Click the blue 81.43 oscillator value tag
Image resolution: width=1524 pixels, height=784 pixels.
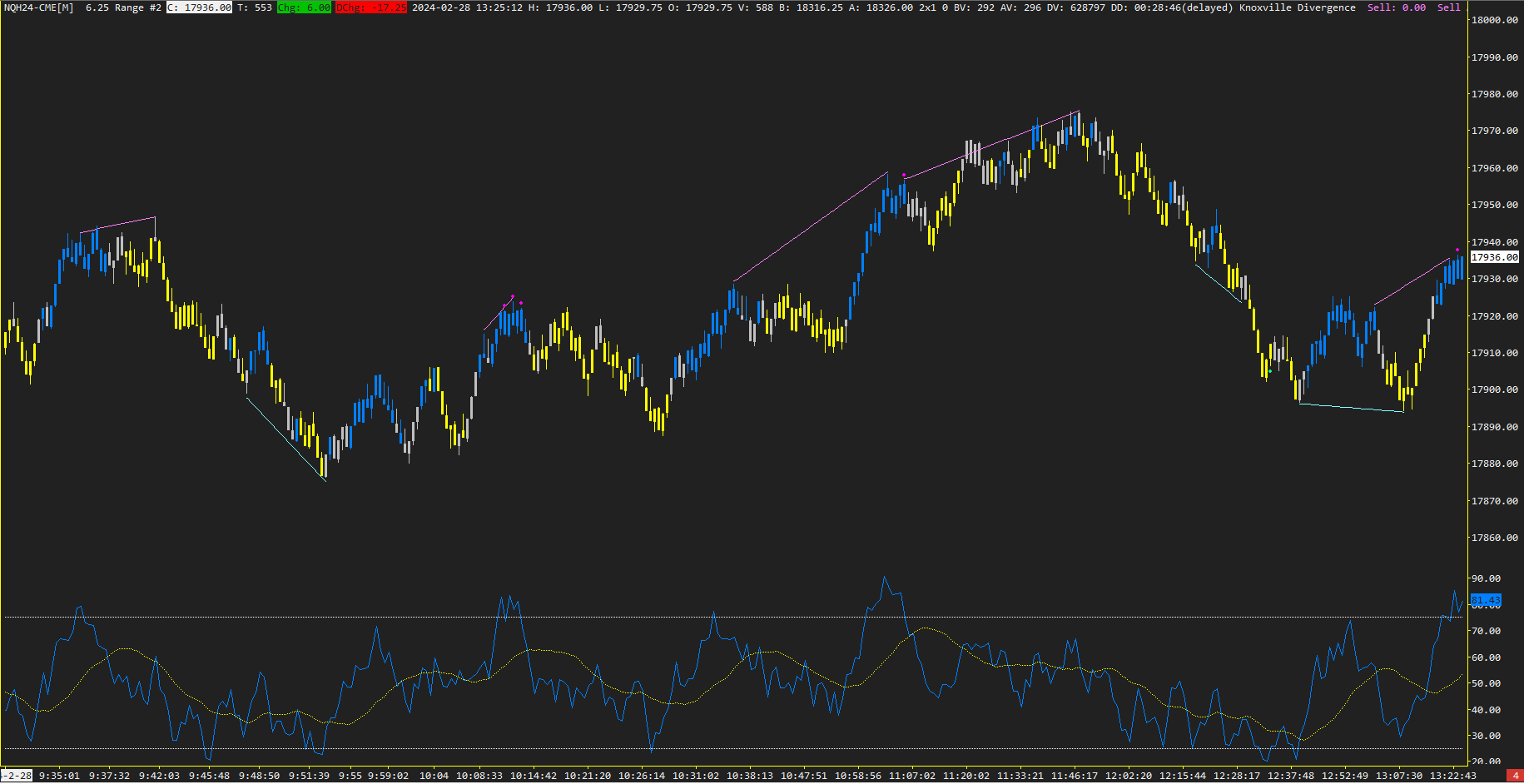[x=1485, y=600]
